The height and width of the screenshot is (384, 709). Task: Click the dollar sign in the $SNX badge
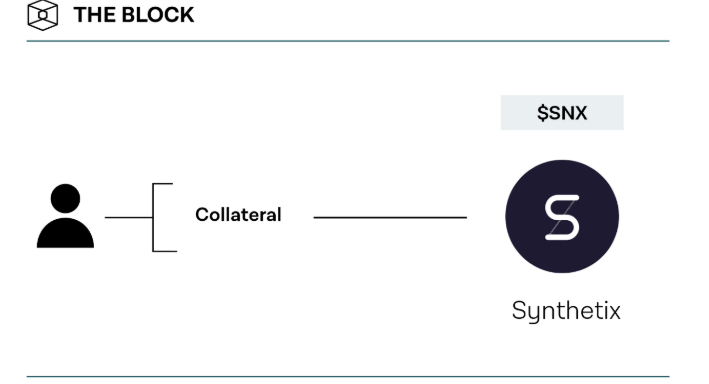[542, 113]
